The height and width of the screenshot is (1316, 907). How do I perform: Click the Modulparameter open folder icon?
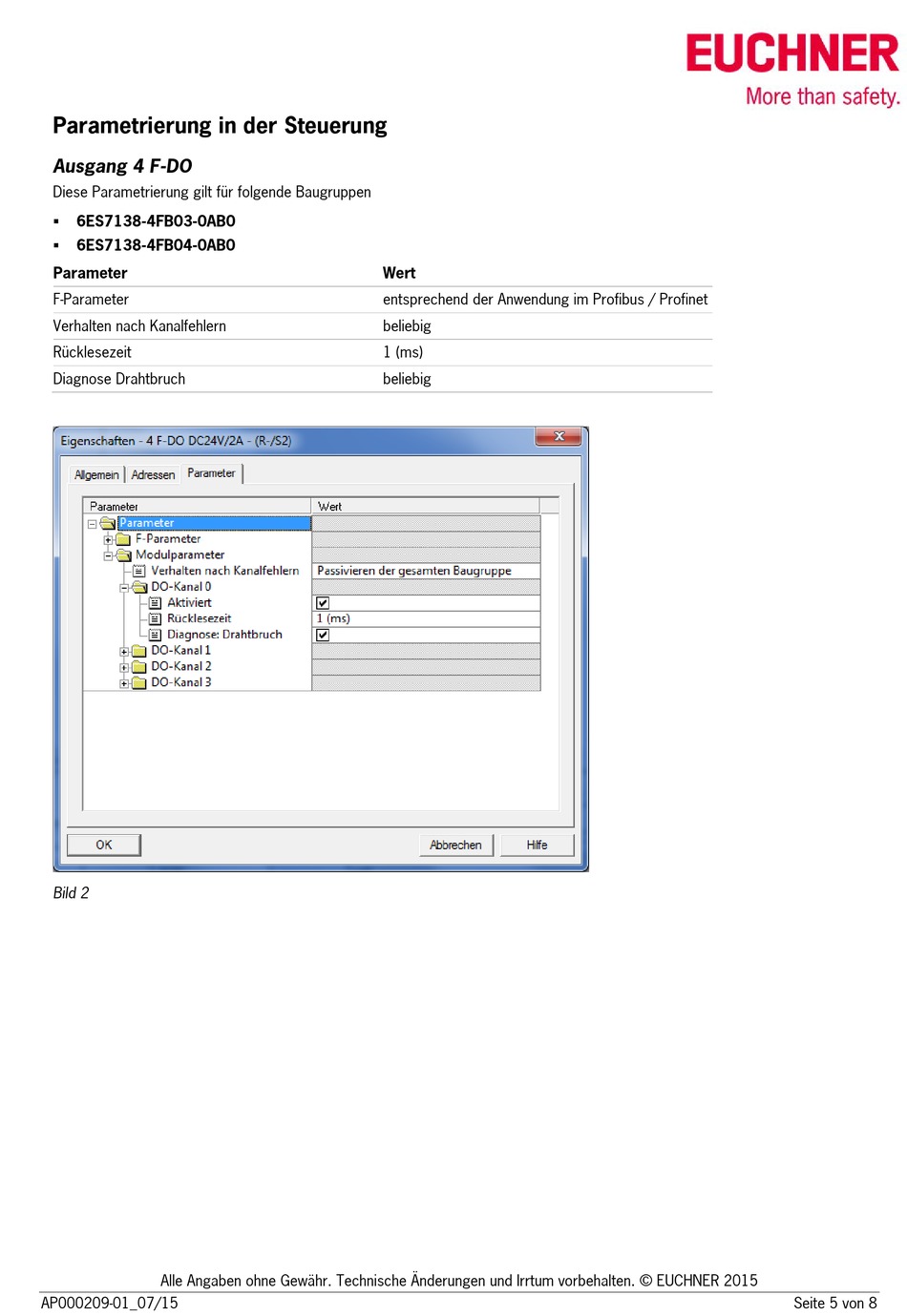pos(123,555)
